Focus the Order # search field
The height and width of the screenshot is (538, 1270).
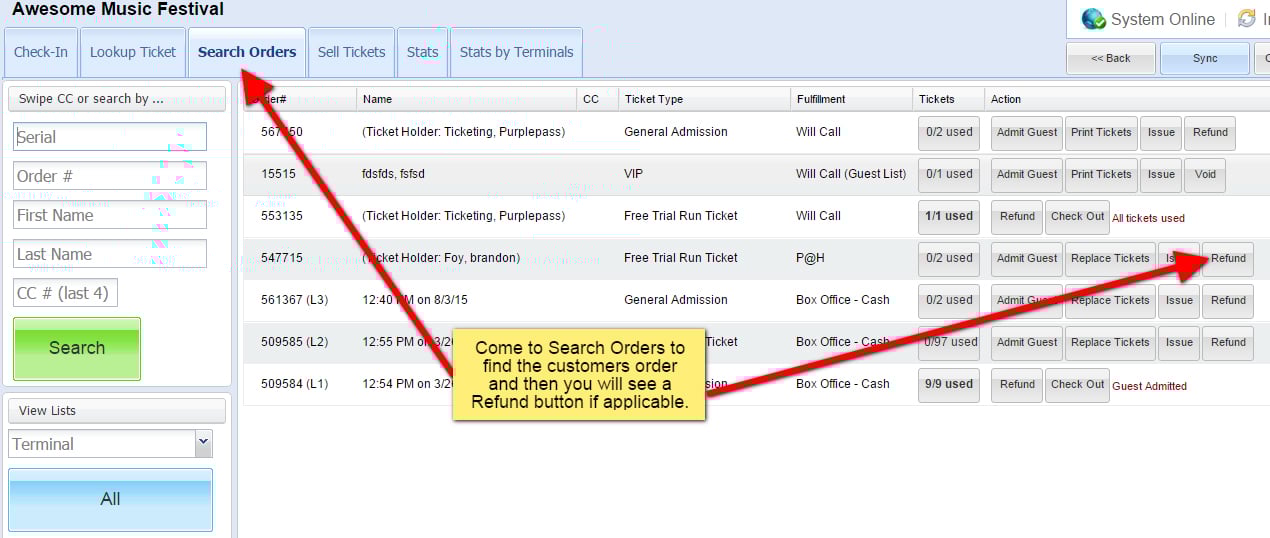[x=110, y=176]
